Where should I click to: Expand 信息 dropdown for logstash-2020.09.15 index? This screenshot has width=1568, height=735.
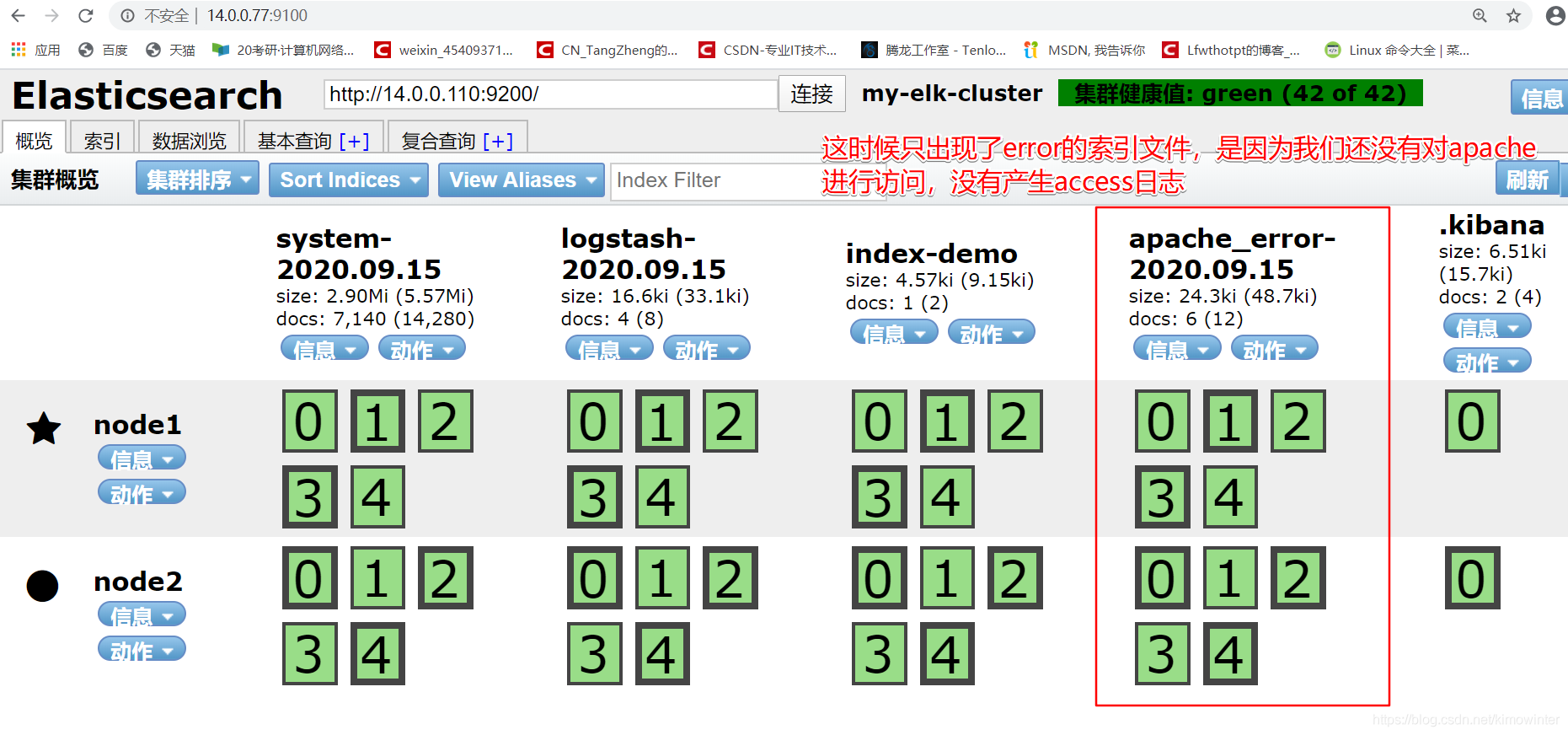609,348
